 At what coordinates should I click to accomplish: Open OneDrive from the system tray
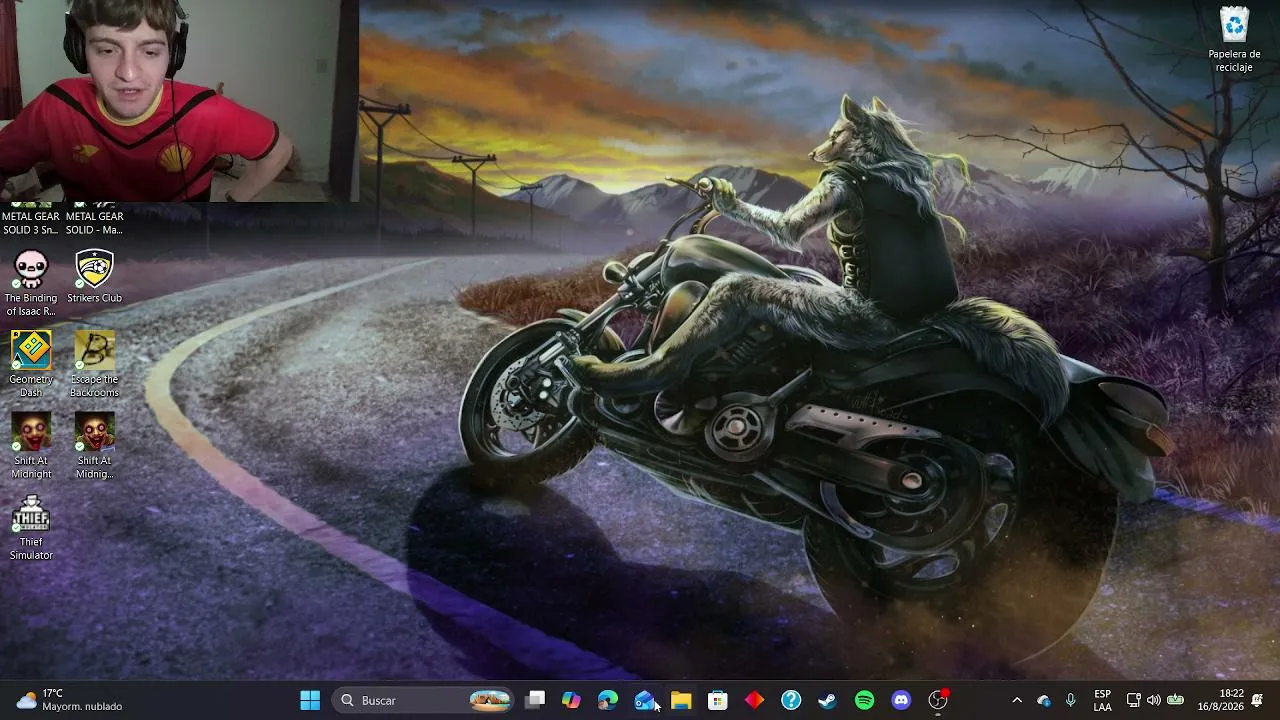(1044, 700)
